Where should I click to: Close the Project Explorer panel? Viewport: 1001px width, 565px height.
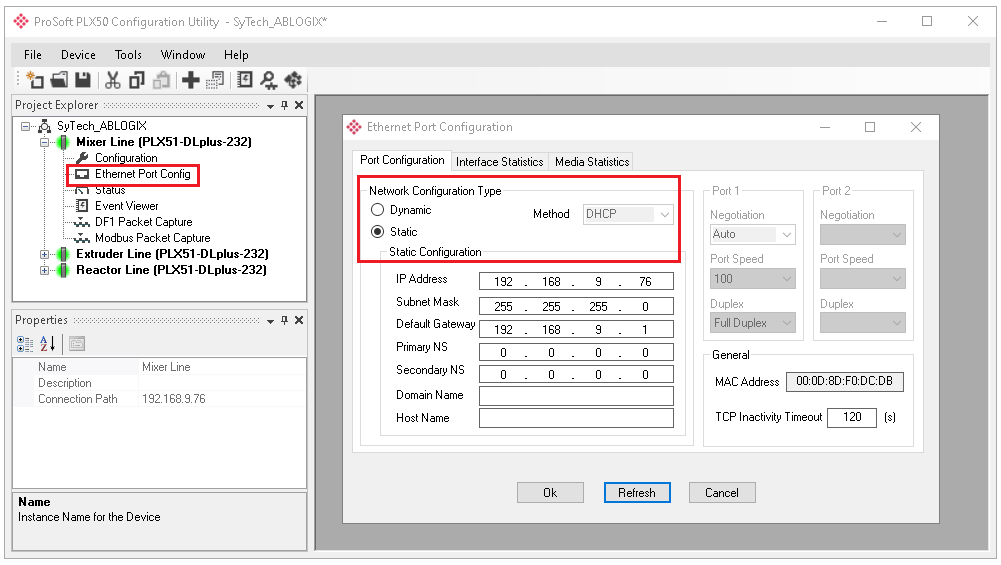pos(299,105)
